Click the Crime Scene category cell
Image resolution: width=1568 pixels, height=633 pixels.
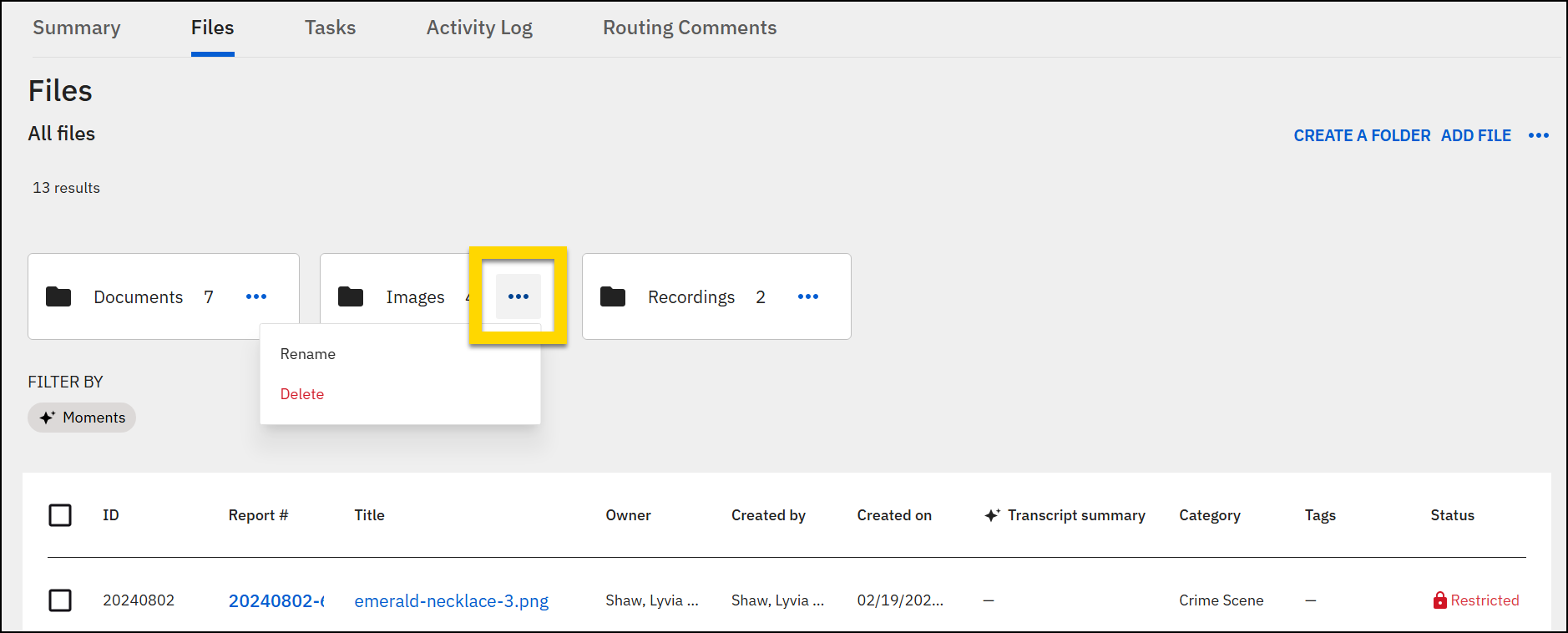(1222, 600)
